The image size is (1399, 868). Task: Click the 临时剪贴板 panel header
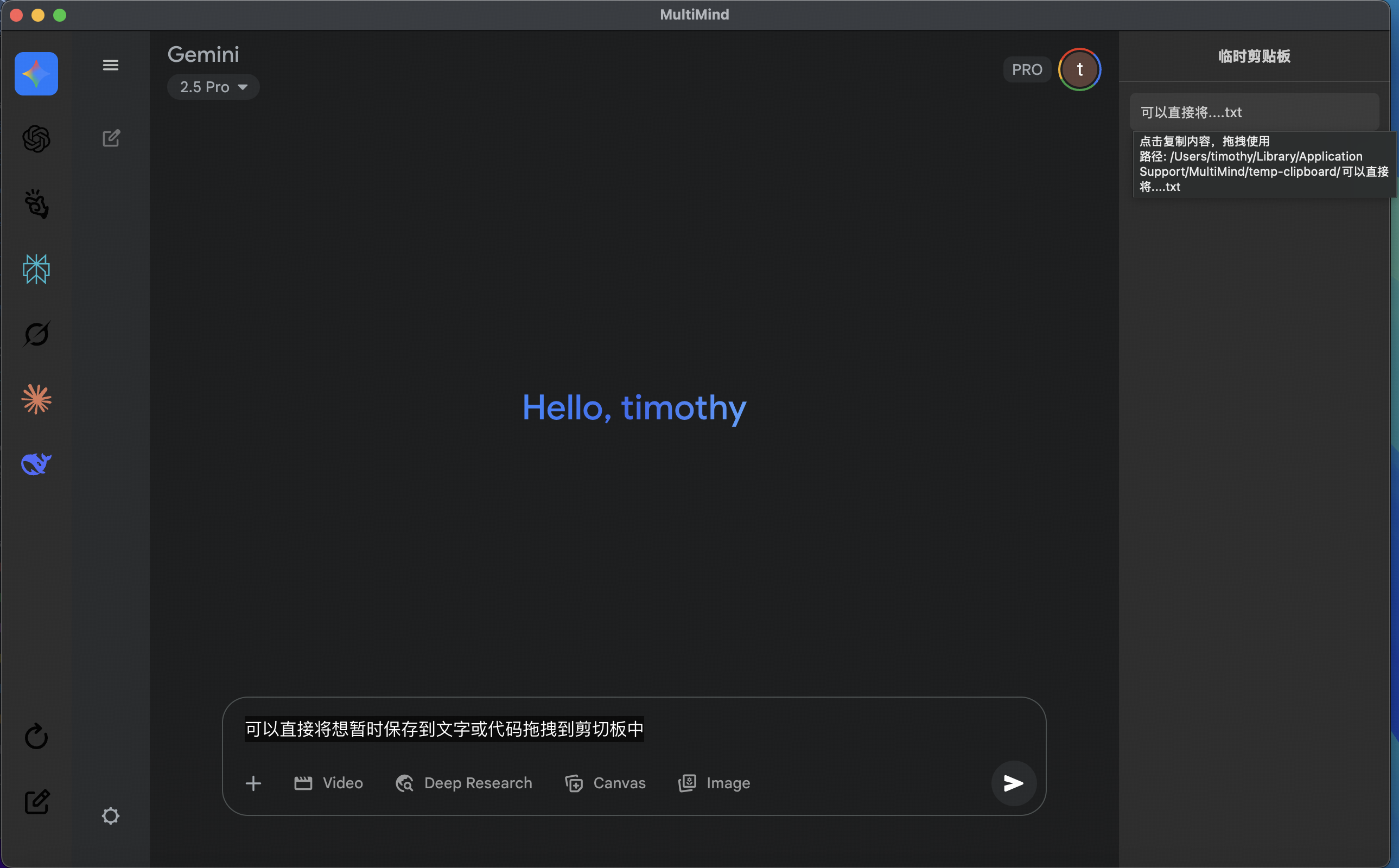[1254, 56]
